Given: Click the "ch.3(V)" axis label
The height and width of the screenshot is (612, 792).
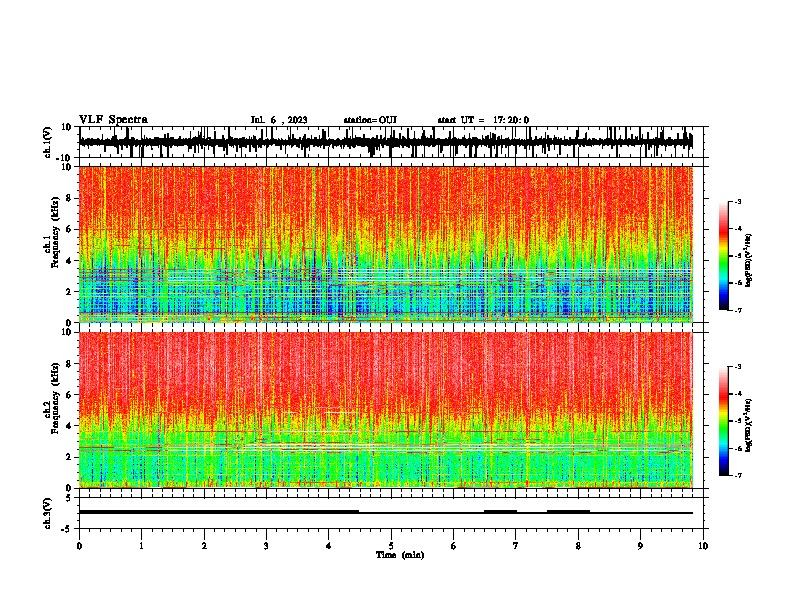Looking at the screenshot, I should pyautogui.click(x=48, y=513).
